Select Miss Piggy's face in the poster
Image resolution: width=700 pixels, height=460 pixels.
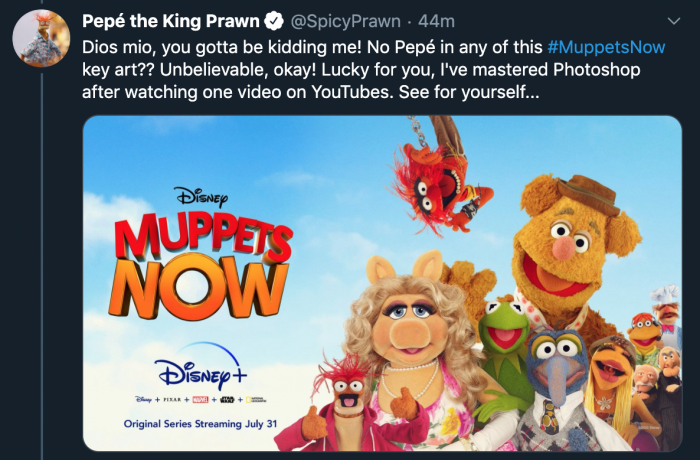tap(412, 326)
